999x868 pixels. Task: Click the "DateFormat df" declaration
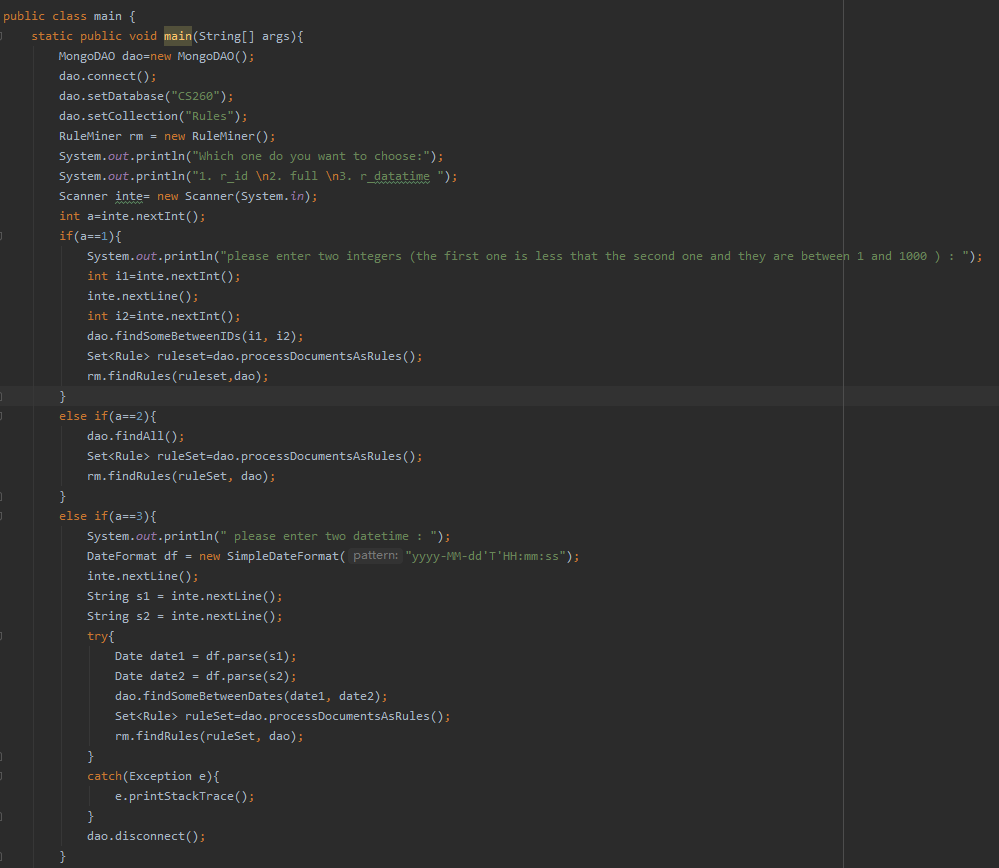[x=132, y=556]
